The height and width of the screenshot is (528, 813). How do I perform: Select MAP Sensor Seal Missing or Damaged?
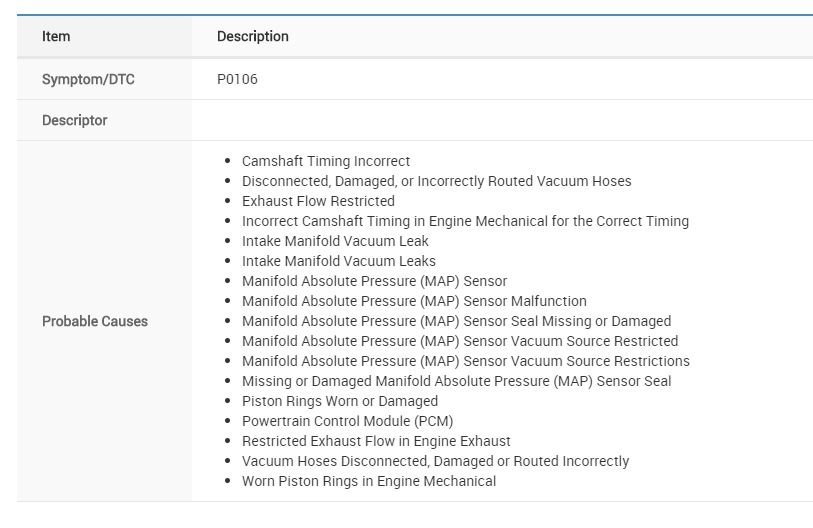point(456,321)
